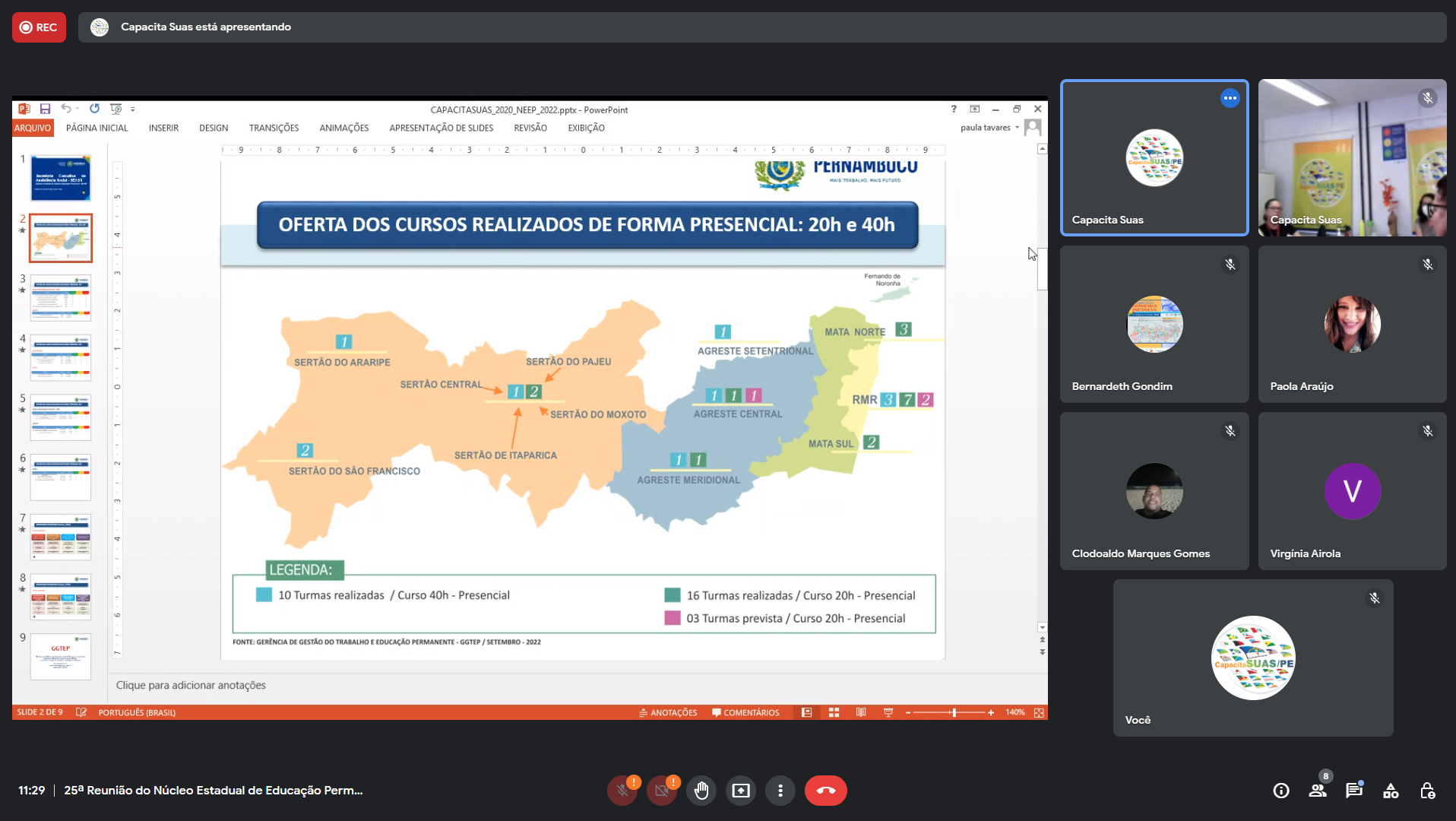The width and height of the screenshot is (1456, 821).
Task: Open host controls lock icon
Action: point(1427,791)
